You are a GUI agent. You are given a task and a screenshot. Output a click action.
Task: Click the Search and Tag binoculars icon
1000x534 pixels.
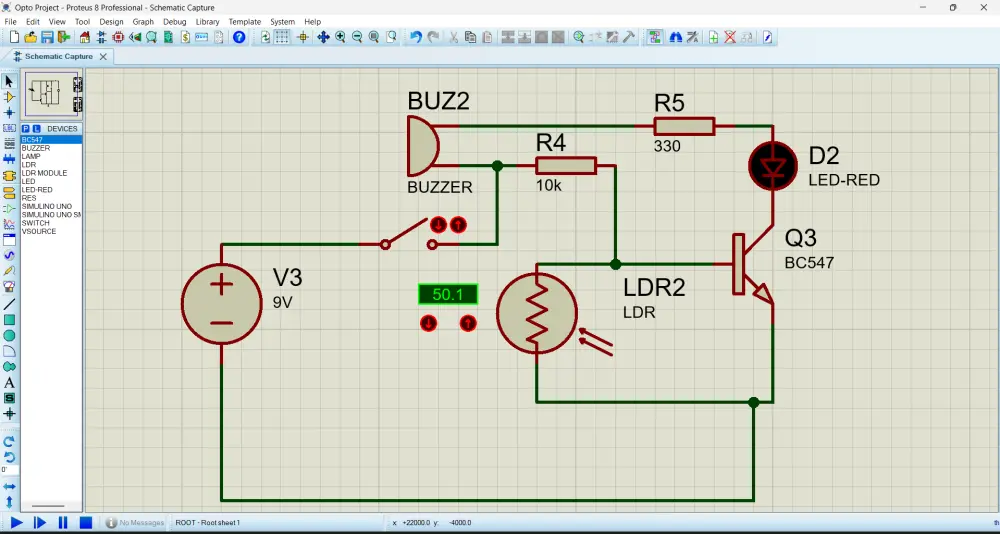[x=675, y=37]
